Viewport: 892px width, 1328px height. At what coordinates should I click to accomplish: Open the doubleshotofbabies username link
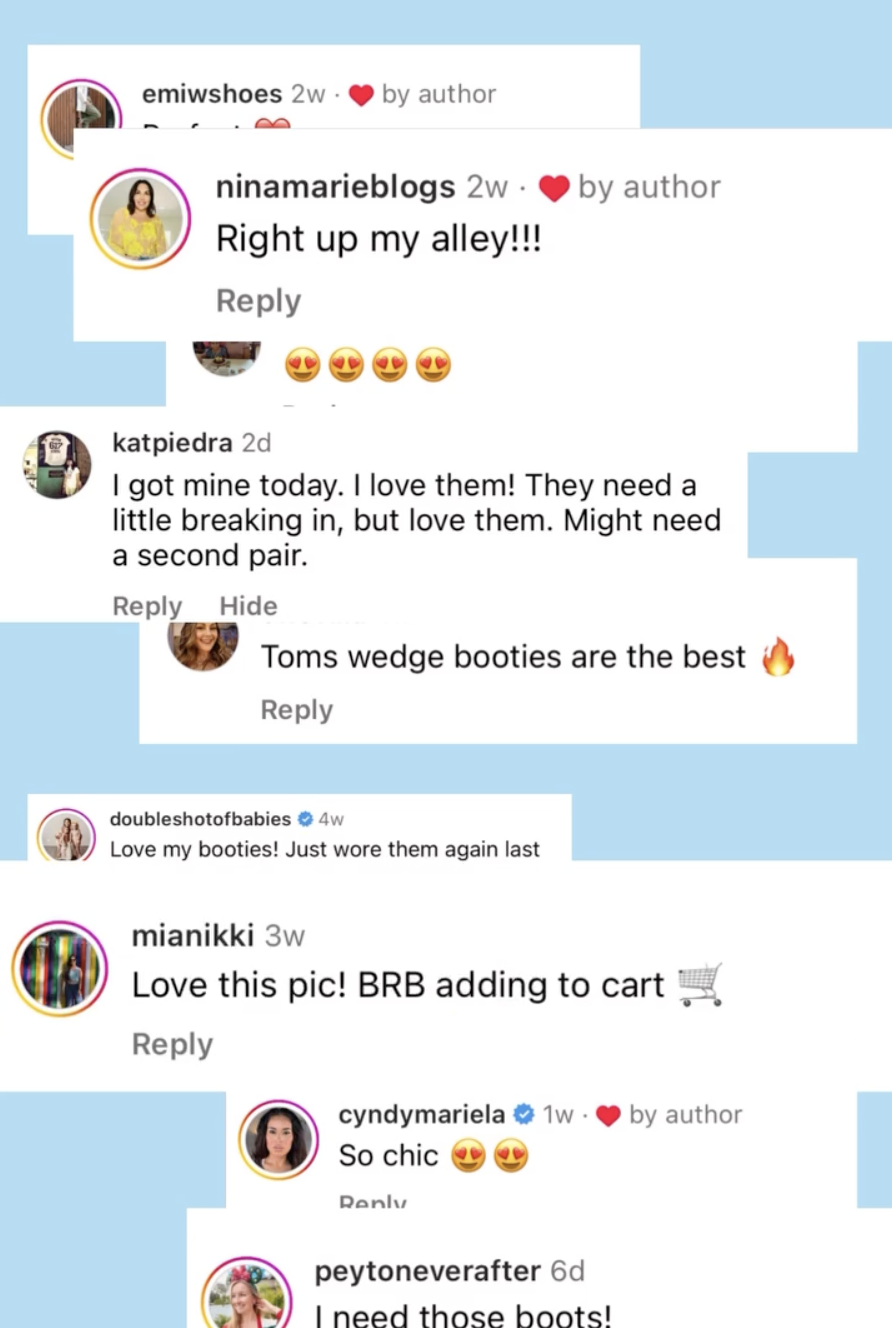point(200,819)
